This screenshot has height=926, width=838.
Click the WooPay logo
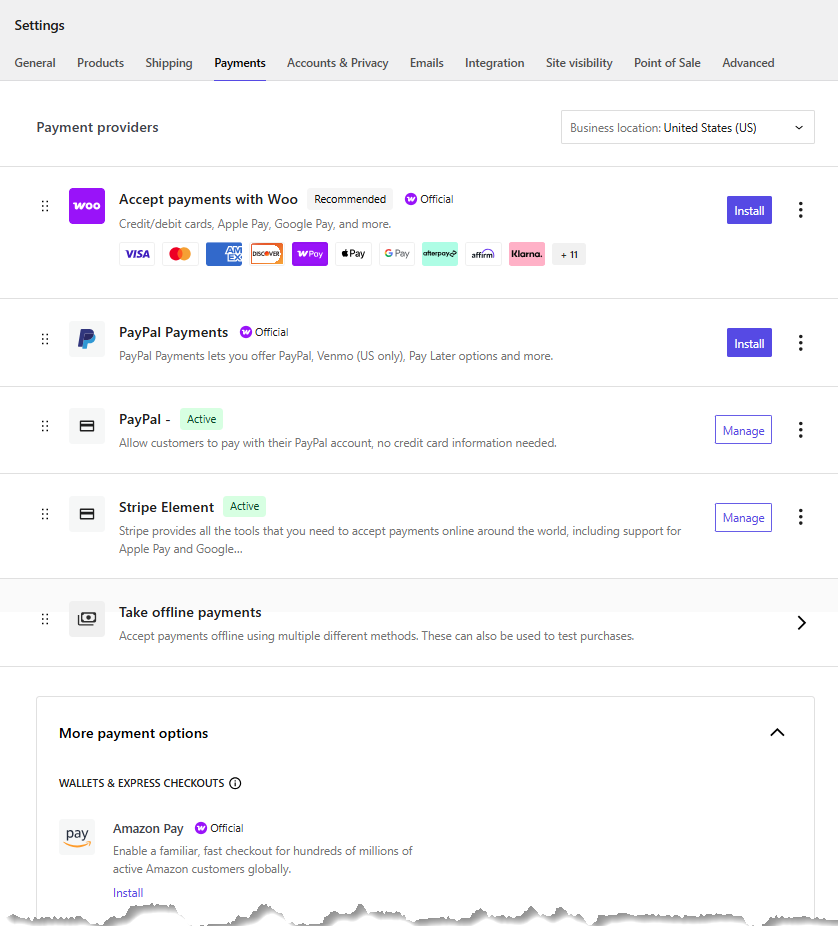[x=310, y=254]
